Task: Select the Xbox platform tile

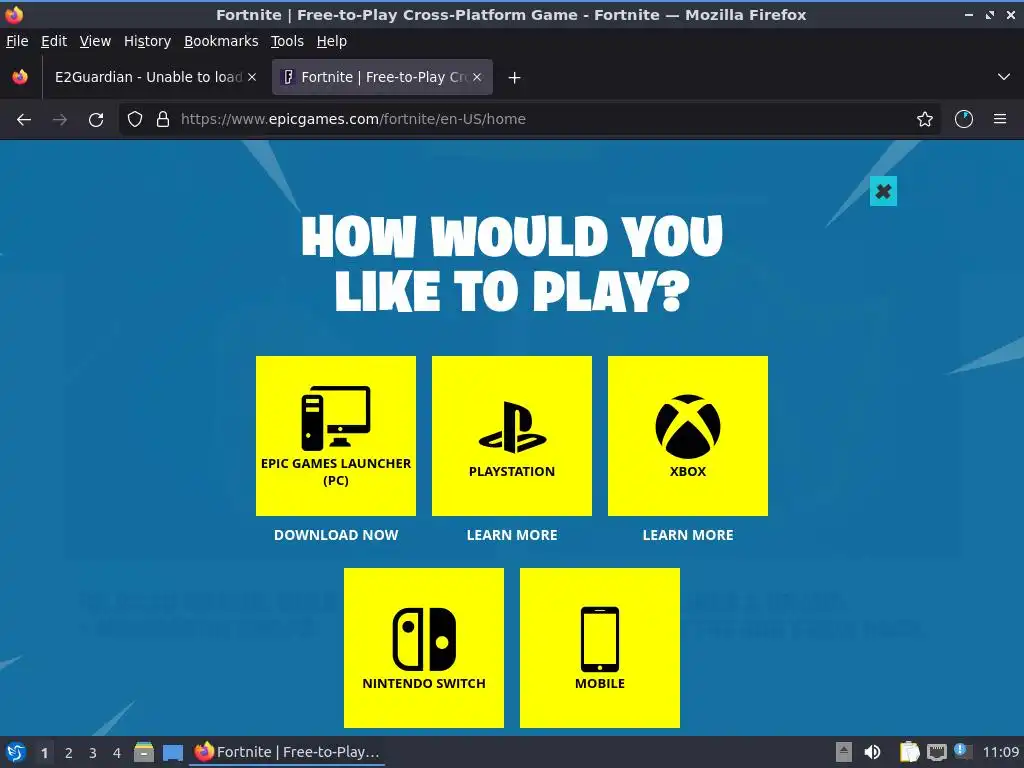Action: coord(688,436)
